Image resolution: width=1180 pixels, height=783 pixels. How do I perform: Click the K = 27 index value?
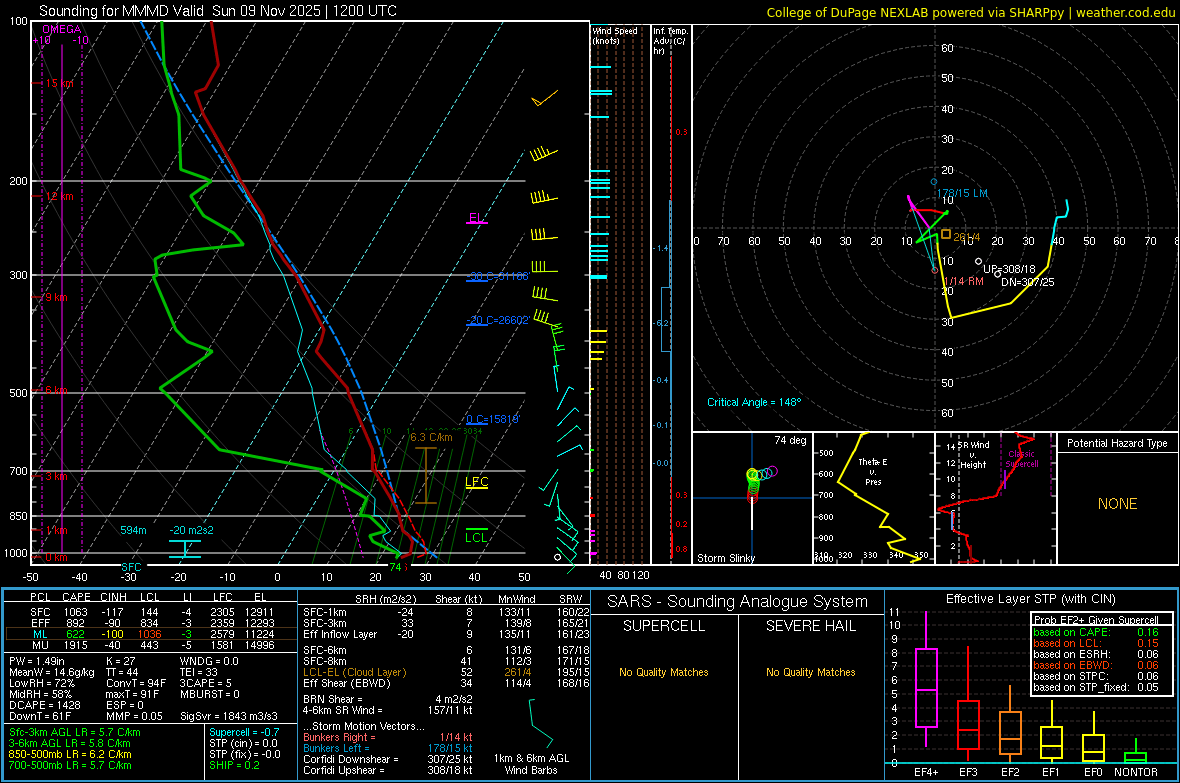click(x=120, y=661)
